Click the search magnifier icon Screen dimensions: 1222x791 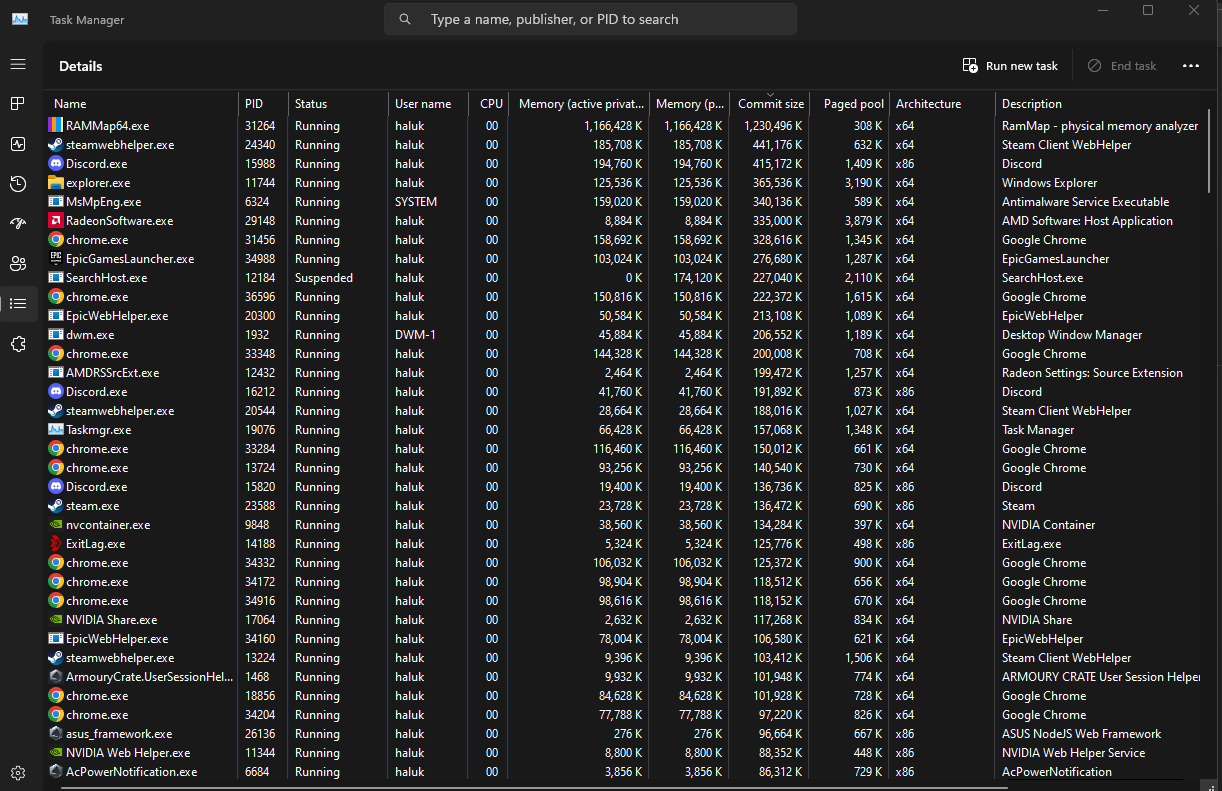point(405,19)
